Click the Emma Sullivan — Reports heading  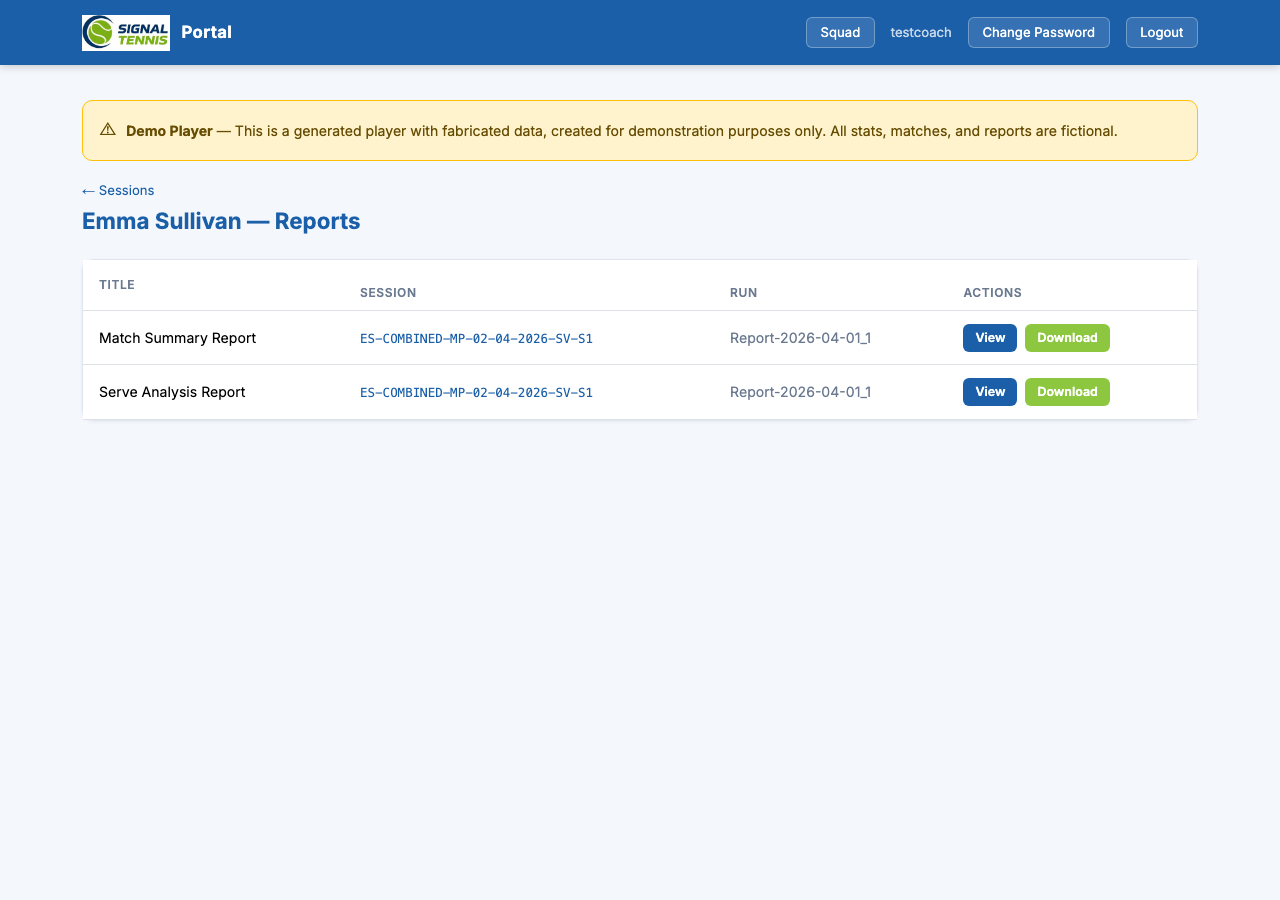[221, 221]
